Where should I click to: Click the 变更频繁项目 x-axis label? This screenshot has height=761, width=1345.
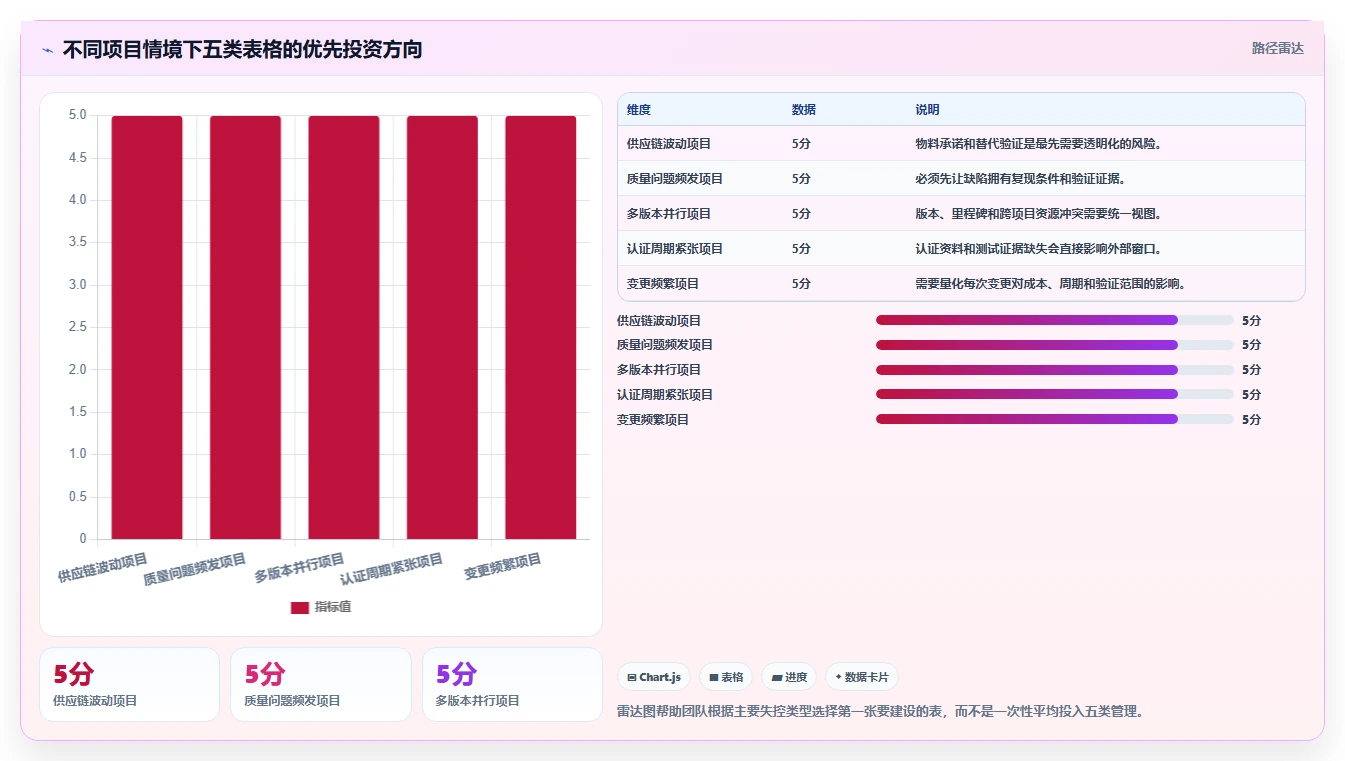pos(503,567)
